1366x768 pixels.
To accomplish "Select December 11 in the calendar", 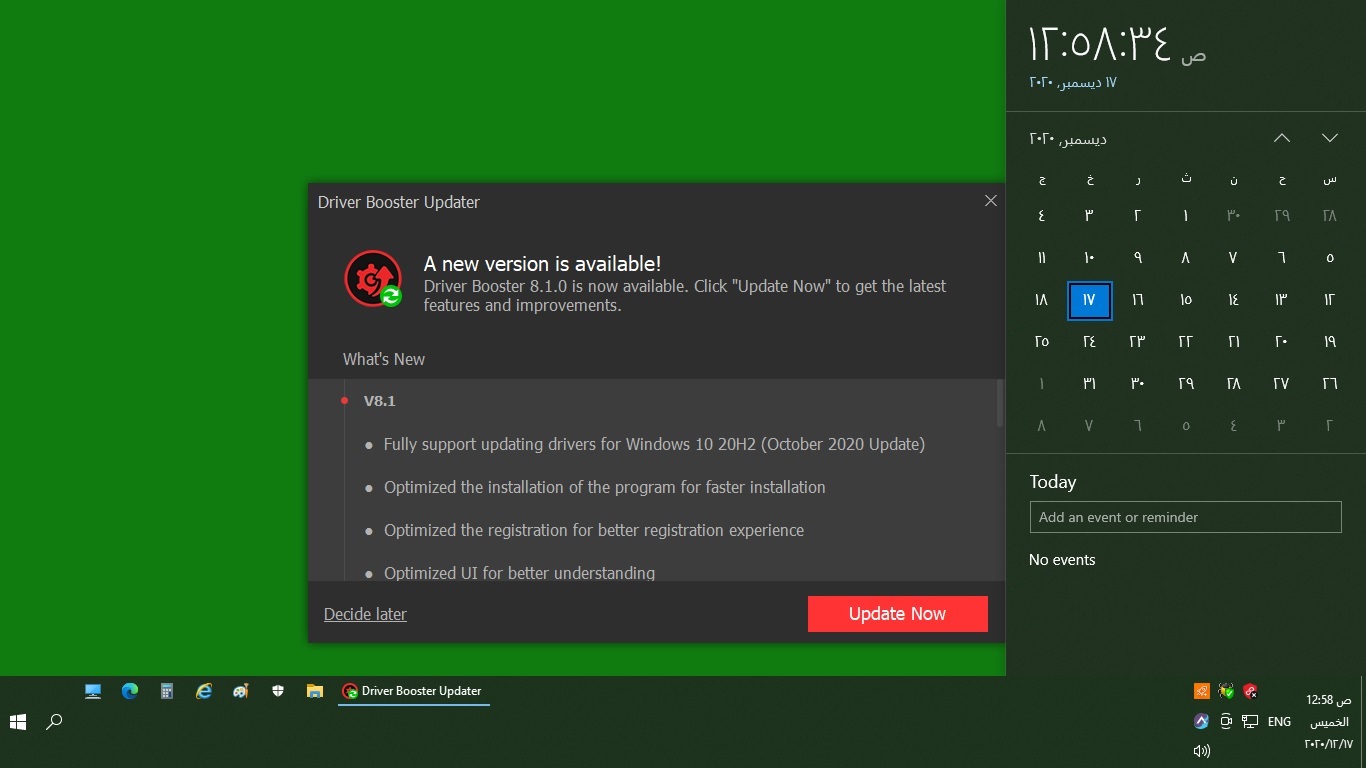I will point(1042,258).
